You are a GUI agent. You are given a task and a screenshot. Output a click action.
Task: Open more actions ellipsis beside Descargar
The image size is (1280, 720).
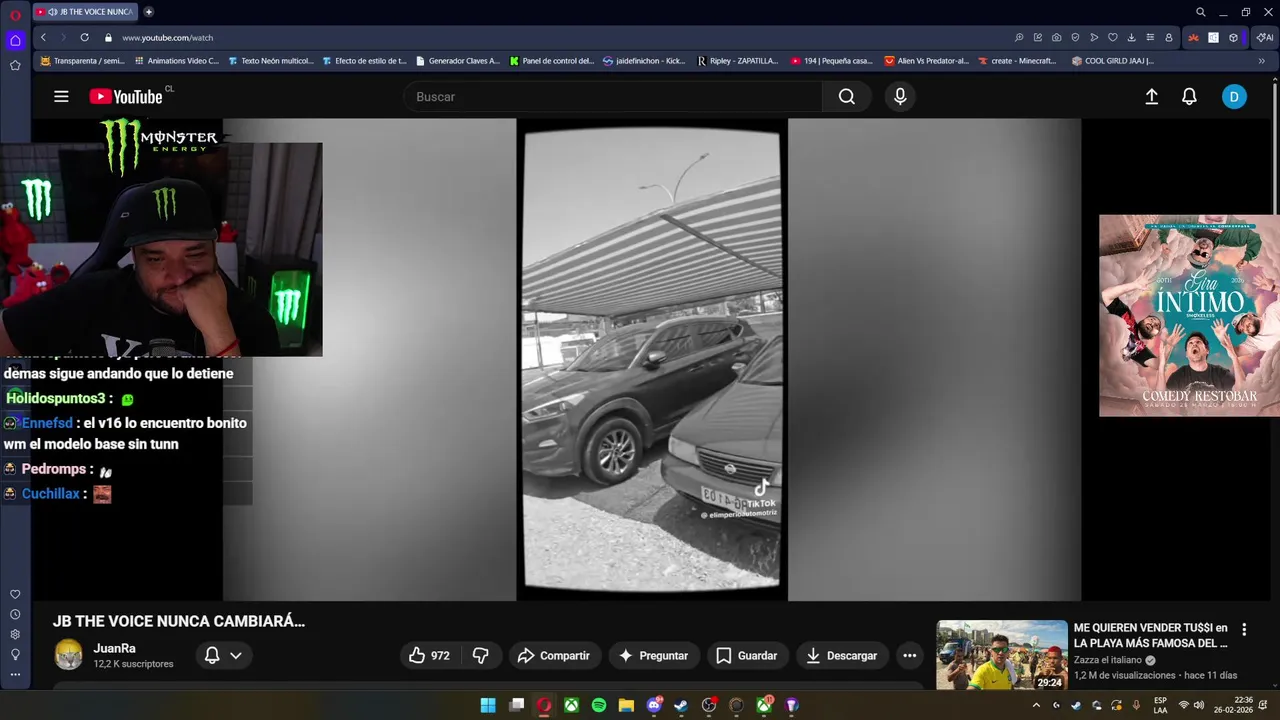pyautogui.click(x=909, y=656)
